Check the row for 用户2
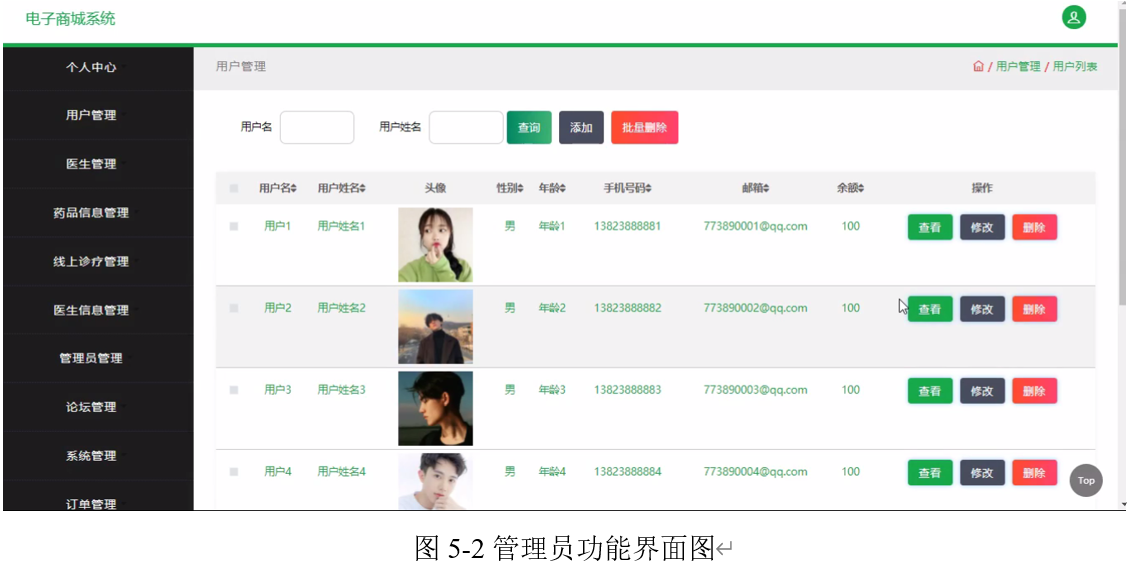 coord(234,308)
